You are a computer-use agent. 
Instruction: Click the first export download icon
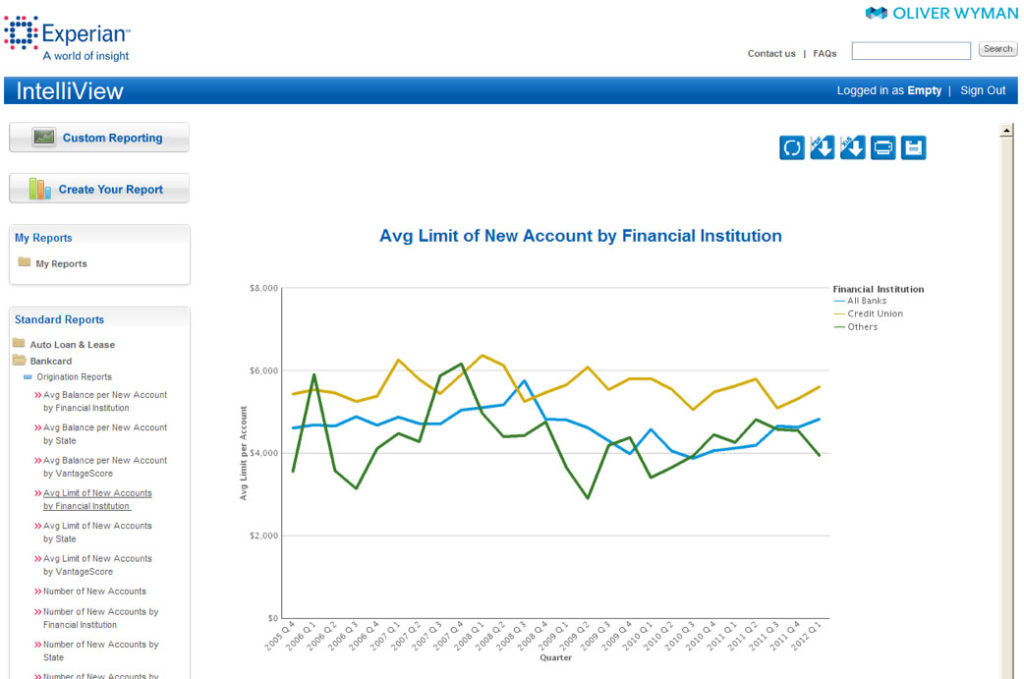coord(822,147)
